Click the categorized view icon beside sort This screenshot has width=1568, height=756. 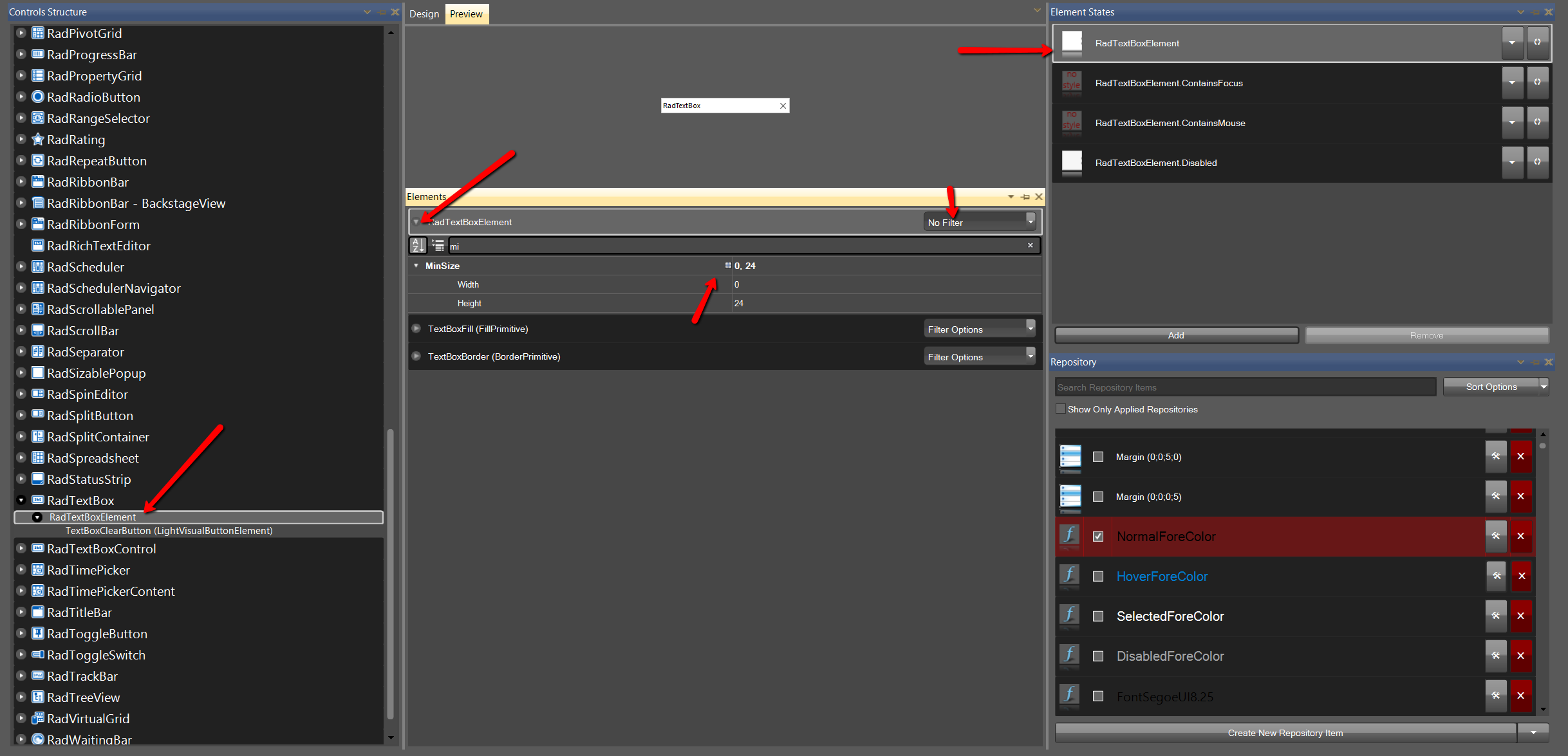pos(438,245)
